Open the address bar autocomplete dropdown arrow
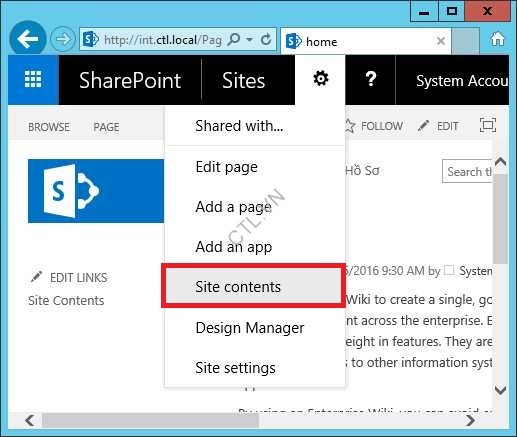The image size is (517, 437). click(x=249, y=40)
